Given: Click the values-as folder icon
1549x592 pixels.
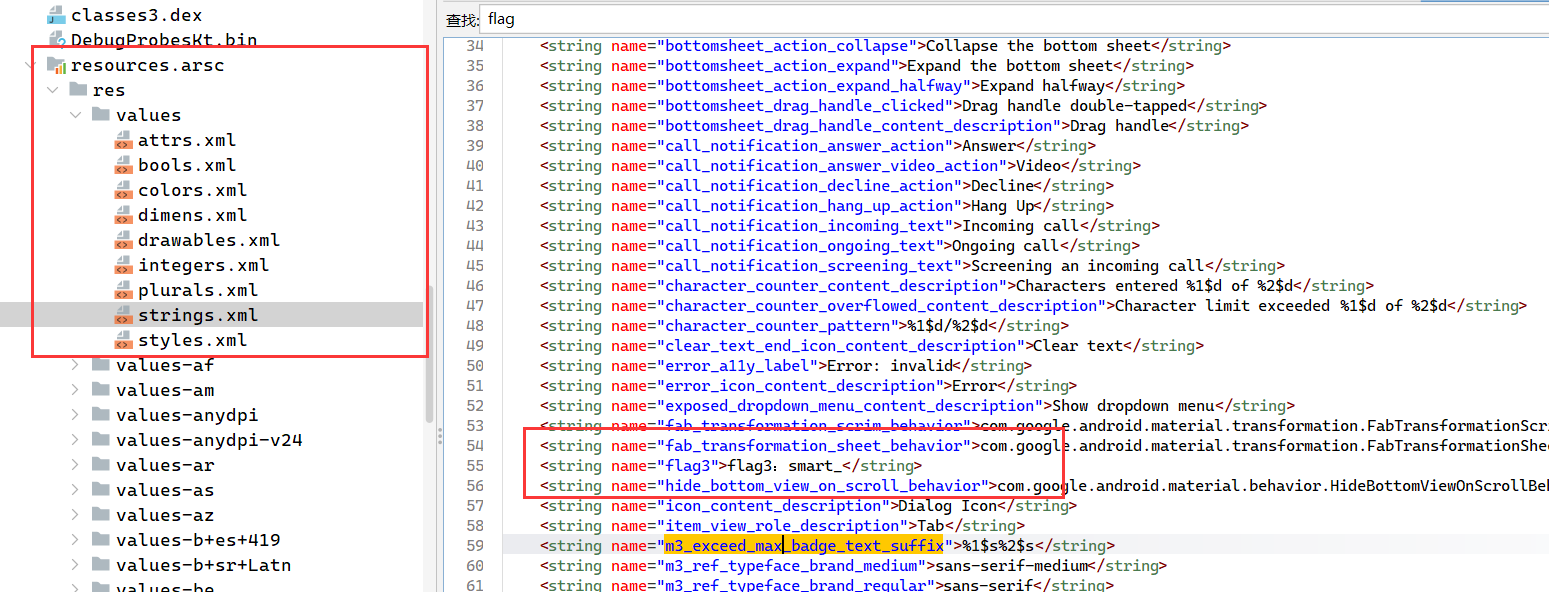Looking at the screenshot, I should (100, 490).
